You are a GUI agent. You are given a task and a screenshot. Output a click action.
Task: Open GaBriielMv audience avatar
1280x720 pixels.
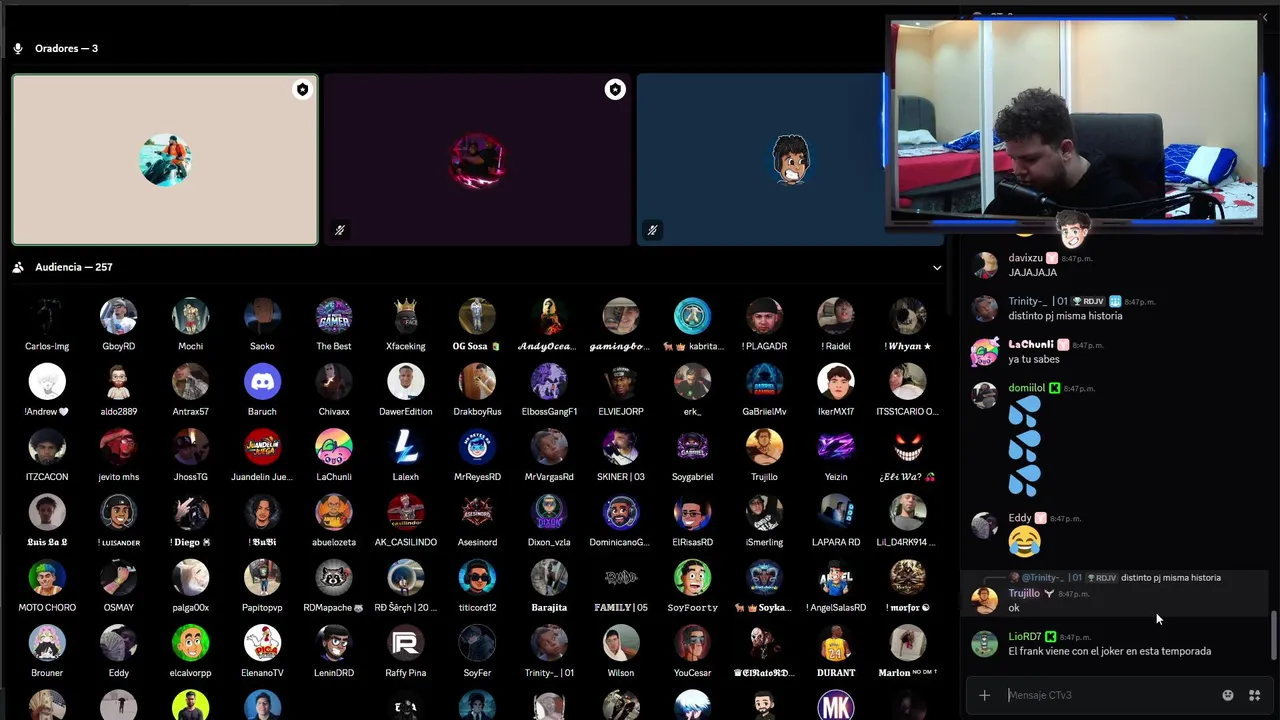coord(764,381)
